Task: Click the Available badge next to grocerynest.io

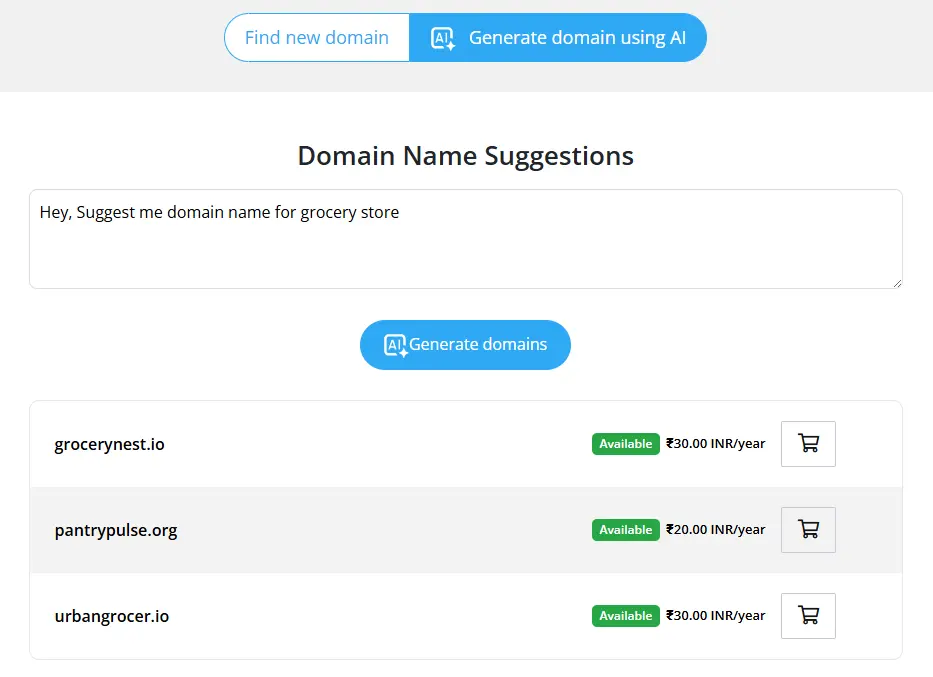Action: [625, 443]
